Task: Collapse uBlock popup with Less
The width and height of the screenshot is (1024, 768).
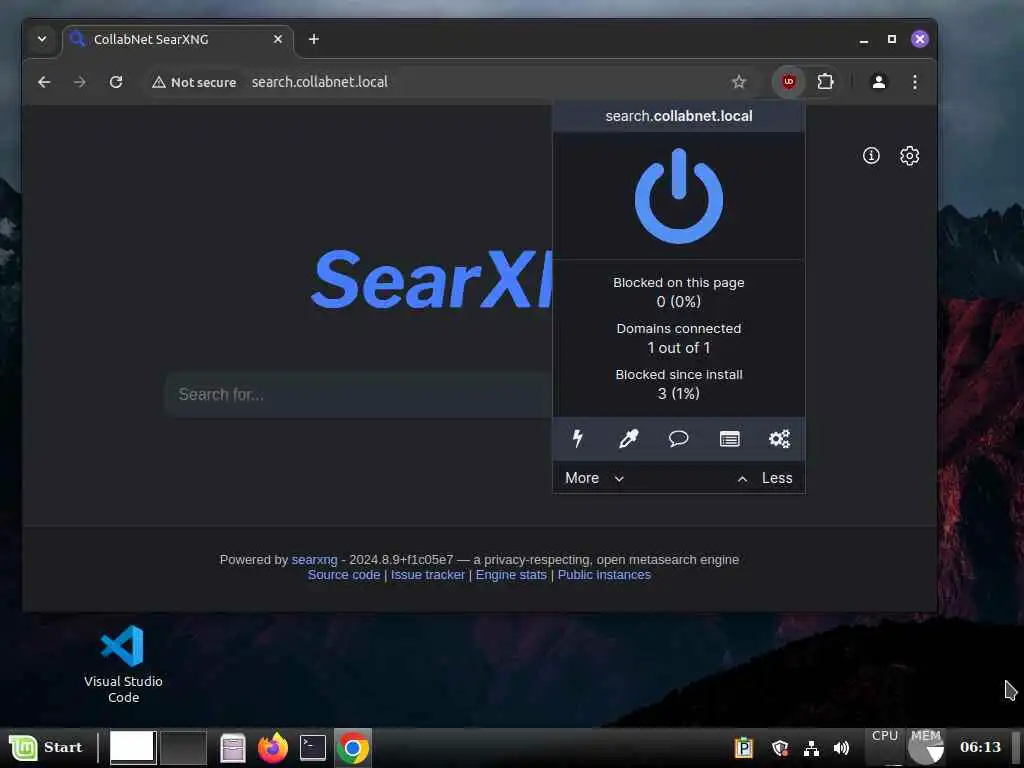Action: click(x=765, y=478)
